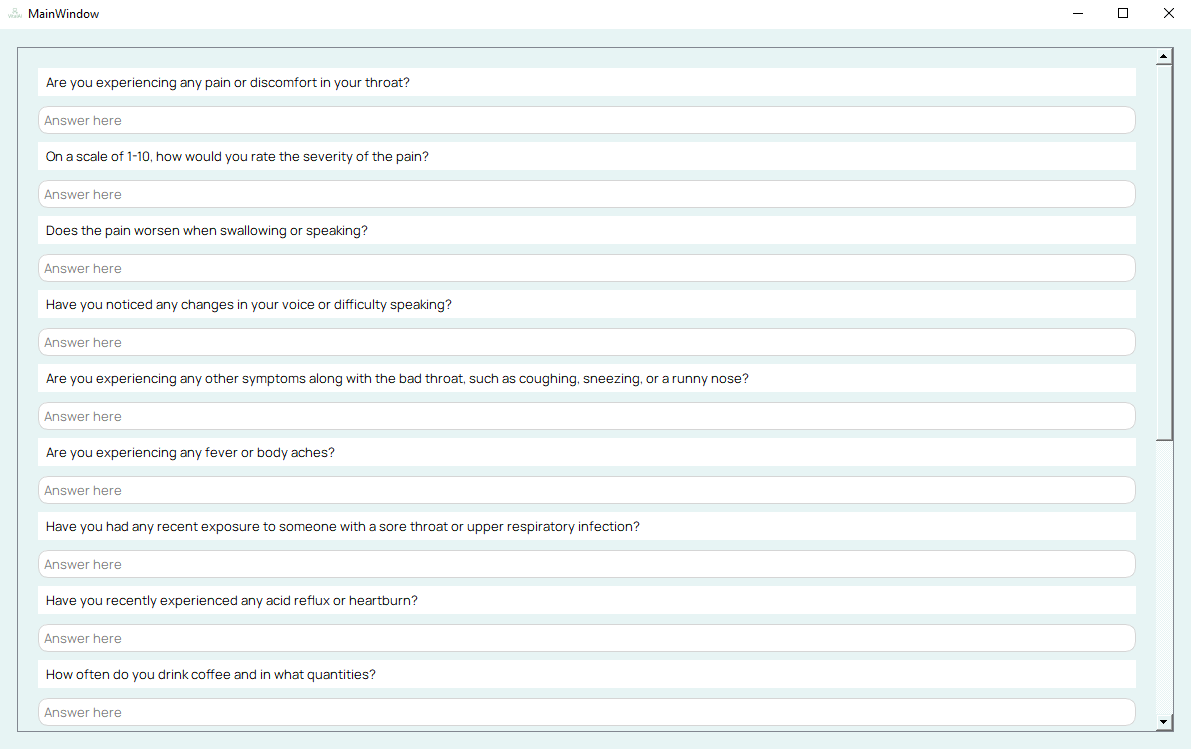Click answer field for coffee drinking question
The height and width of the screenshot is (749, 1191).
point(586,713)
